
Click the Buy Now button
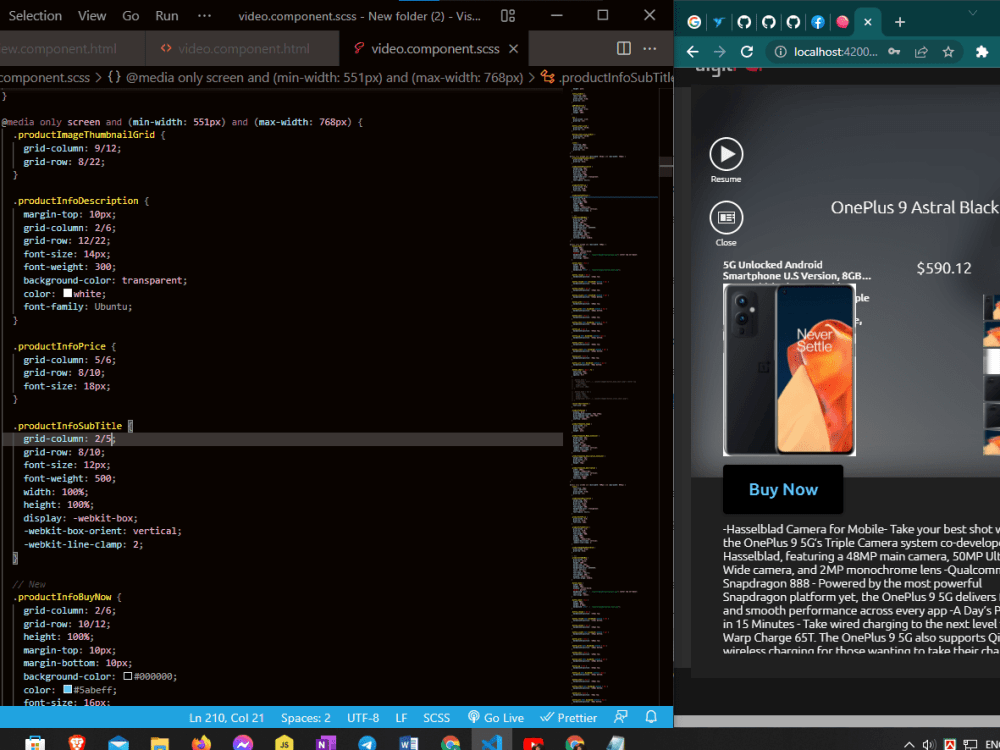(x=783, y=489)
